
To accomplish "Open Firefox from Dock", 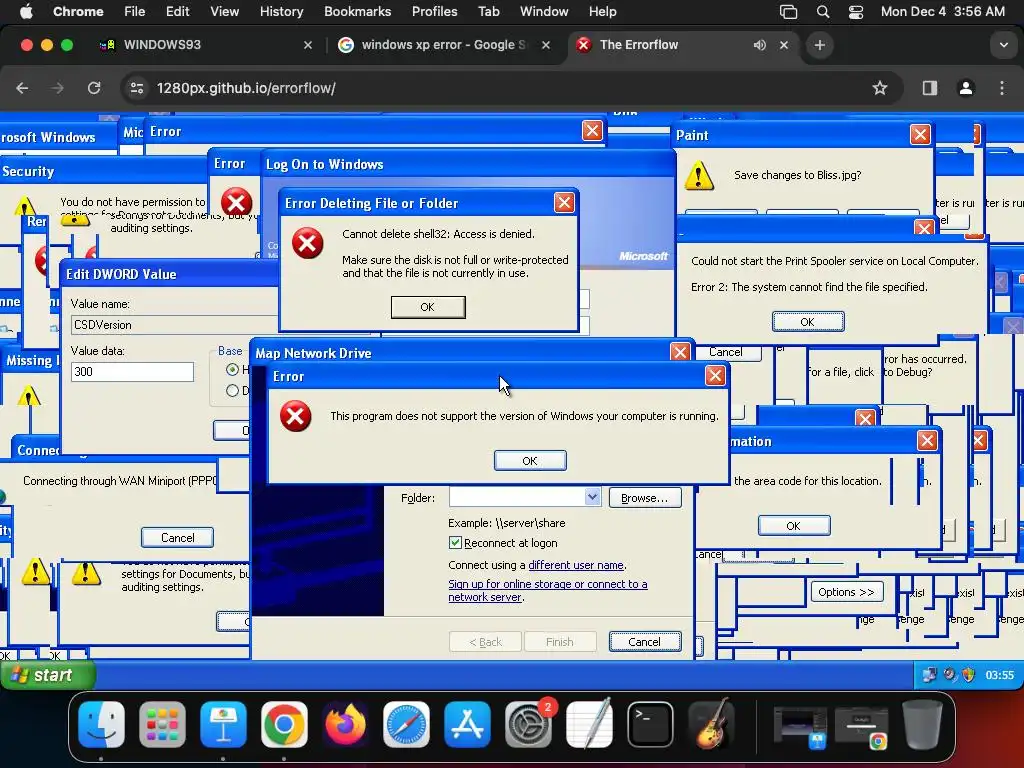I will click(x=345, y=724).
